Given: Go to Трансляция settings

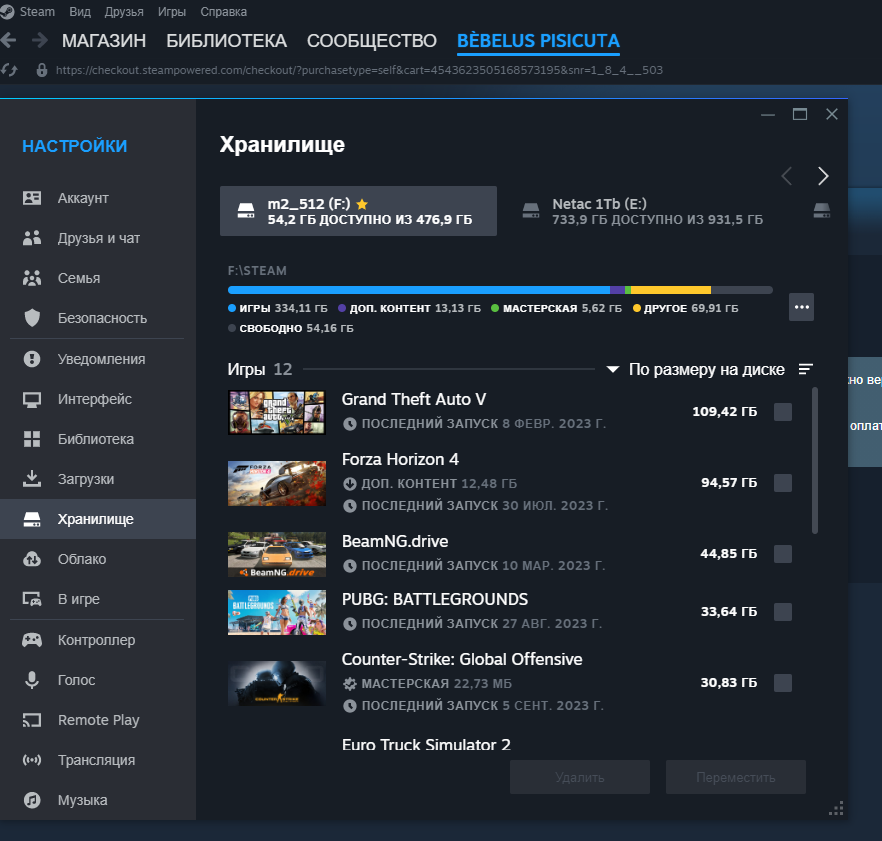Looking at the screenshot, I should click(x=98, y=759).
